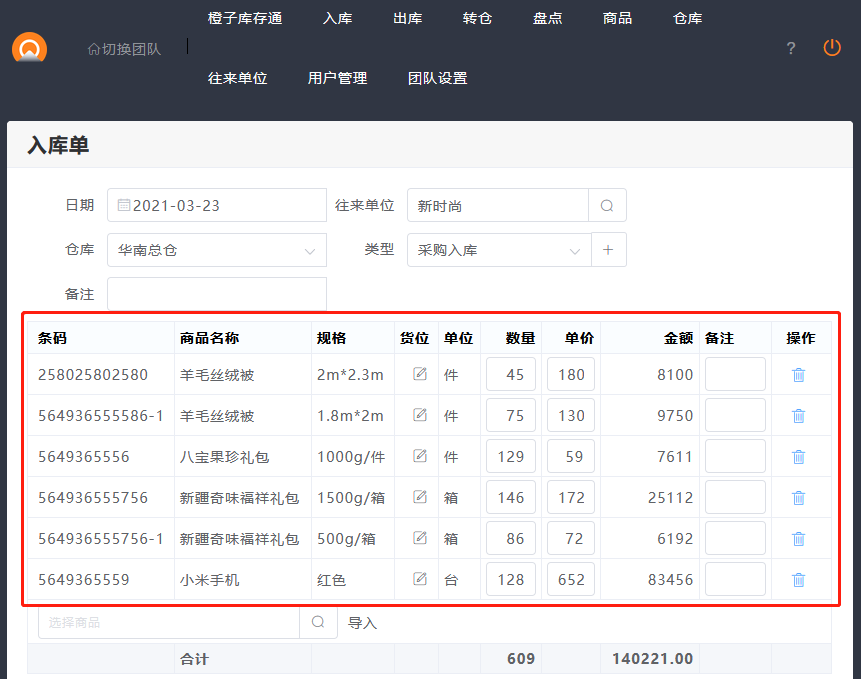861x679 pixels.
Task: Click the plus icon next to 类型
Action: (608, 250)
